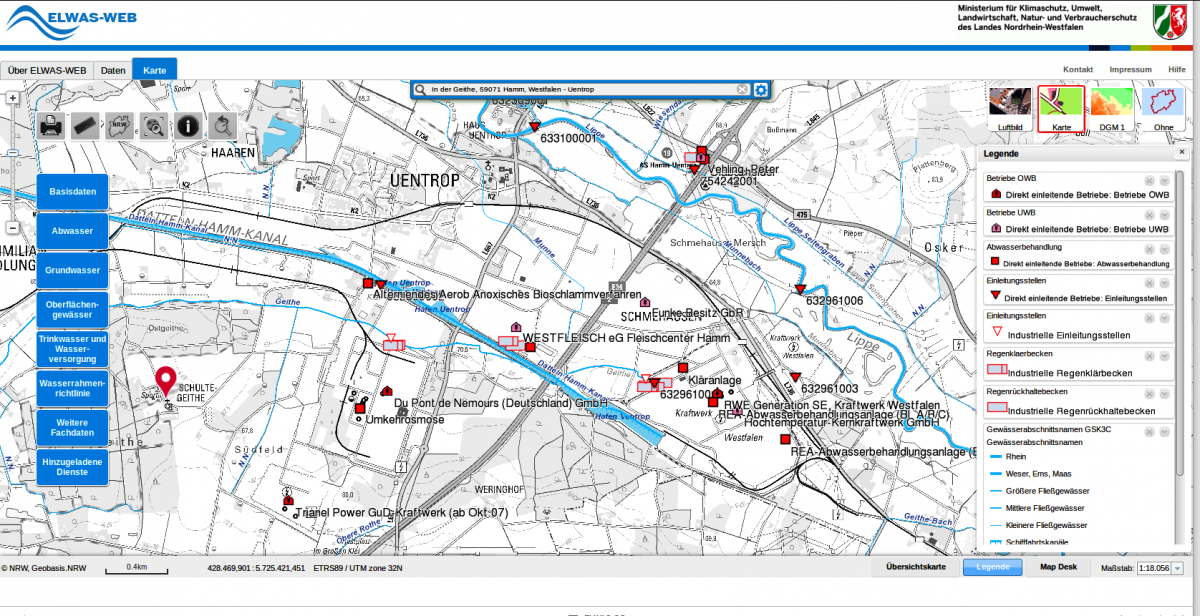Image resolution: width=1200 pixels, height=616 pixels.
Task: Open the Weitere Fachdaten menu
Action: pyautogui.click(x=73, y=427)
